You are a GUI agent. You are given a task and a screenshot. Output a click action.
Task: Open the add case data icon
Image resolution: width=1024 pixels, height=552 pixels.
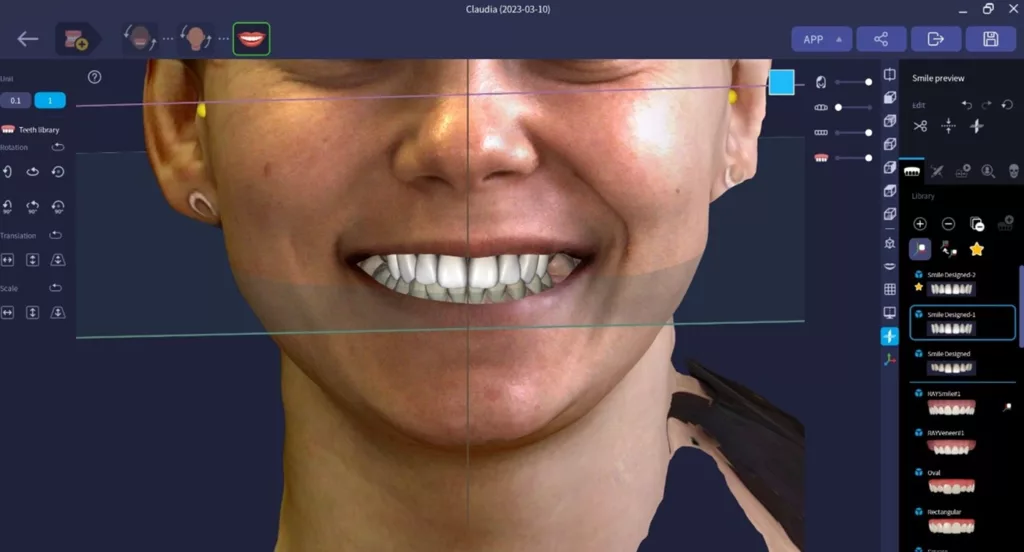(76, 39)
